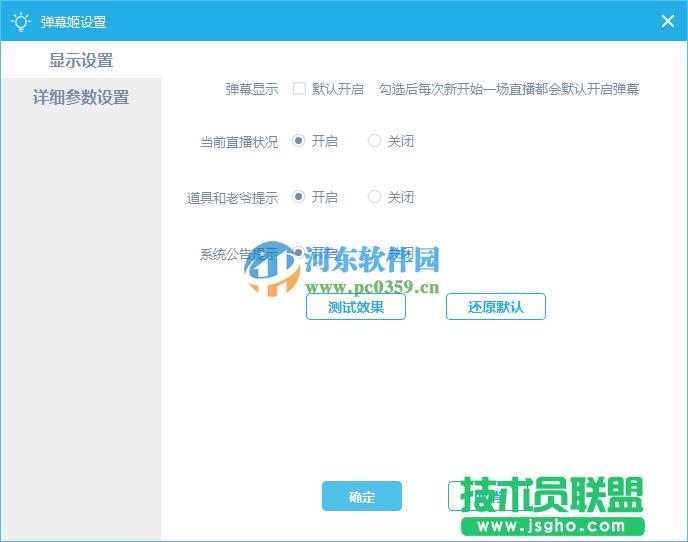Turn off 系统公告提示 with 关闭
Screen dimensions: 688x542
coord(375,252)
